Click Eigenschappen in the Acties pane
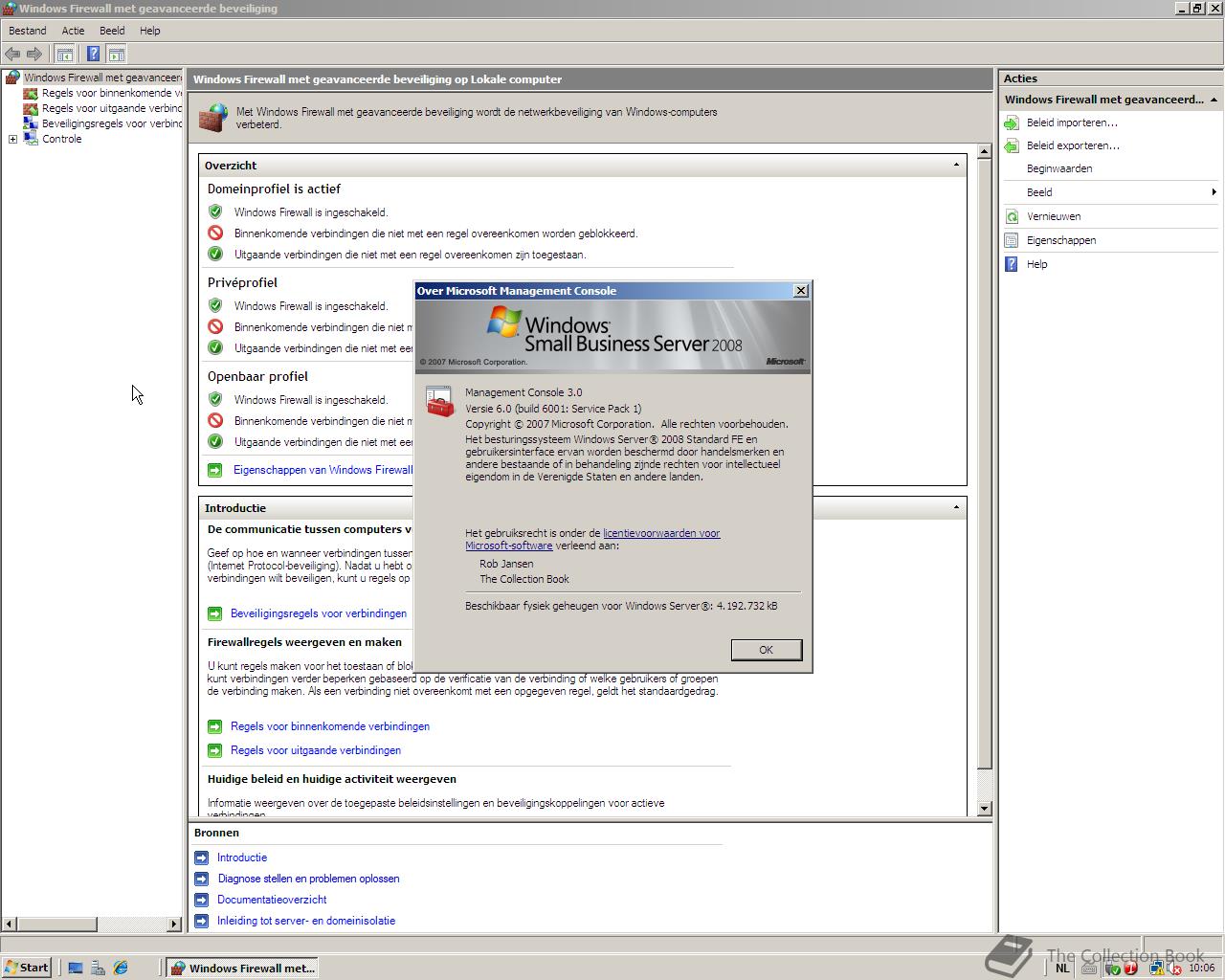1225x980 pixels. pyautogui.click(x=1061, y=240)
